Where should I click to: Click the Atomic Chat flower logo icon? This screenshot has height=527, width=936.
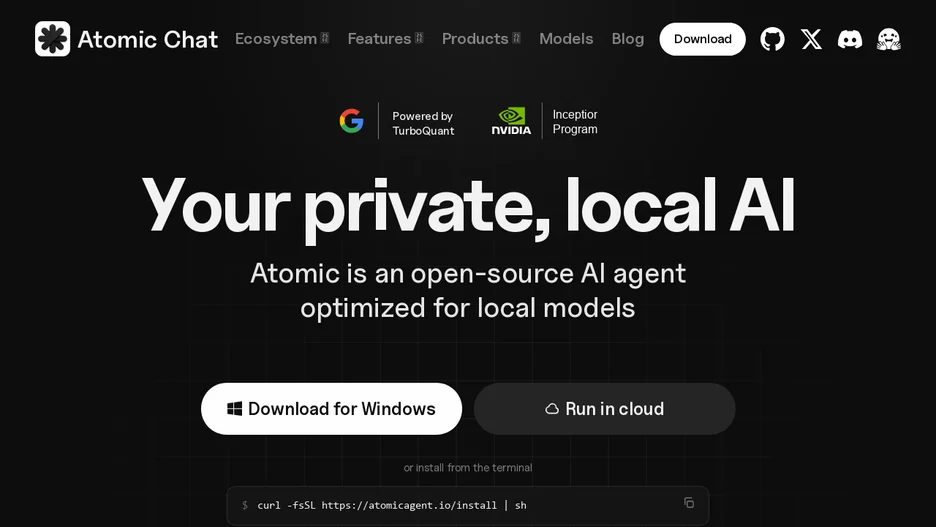coord(53,39)
